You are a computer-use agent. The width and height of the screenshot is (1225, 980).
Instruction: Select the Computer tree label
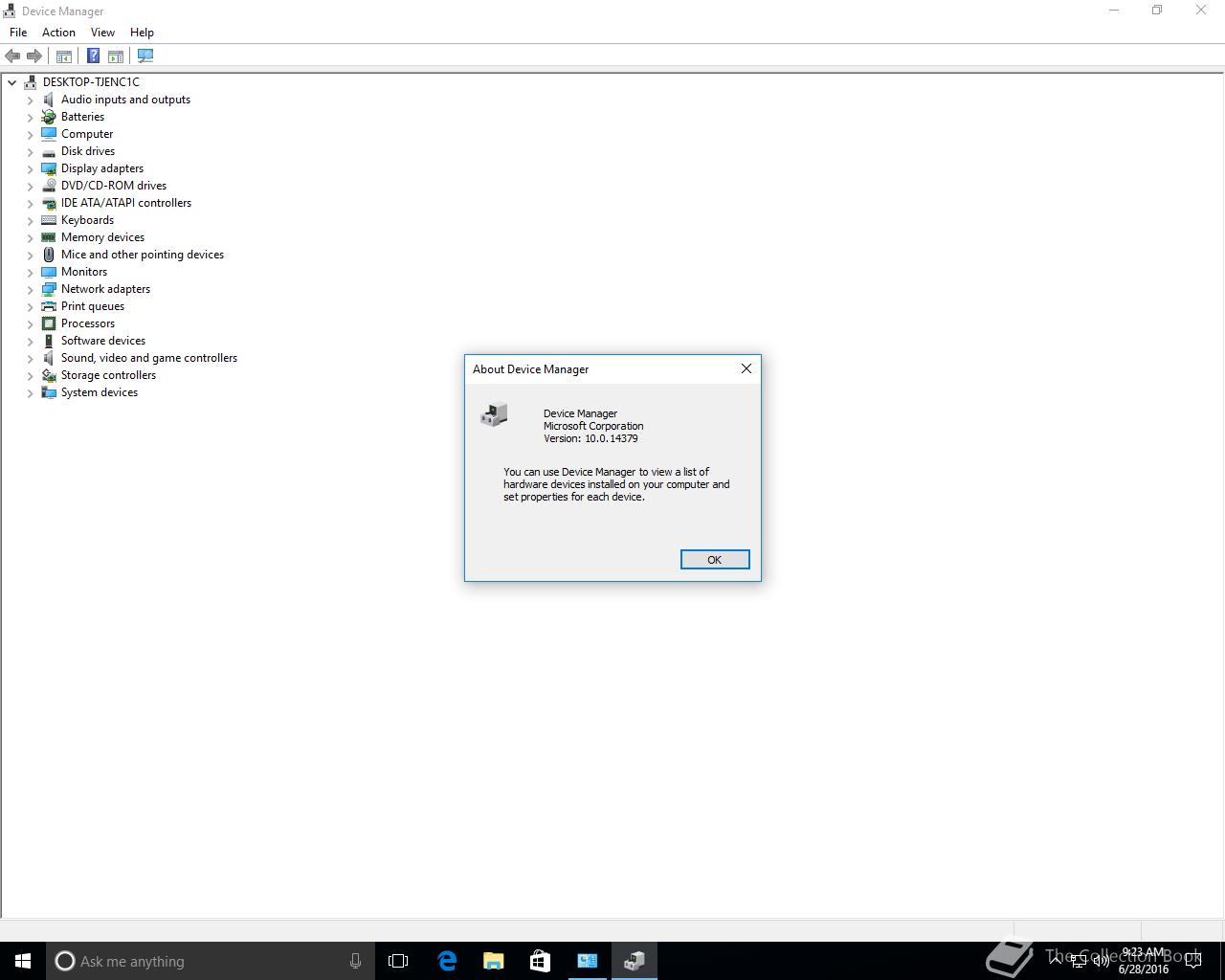pyautogui.click(x=87, y=134)
